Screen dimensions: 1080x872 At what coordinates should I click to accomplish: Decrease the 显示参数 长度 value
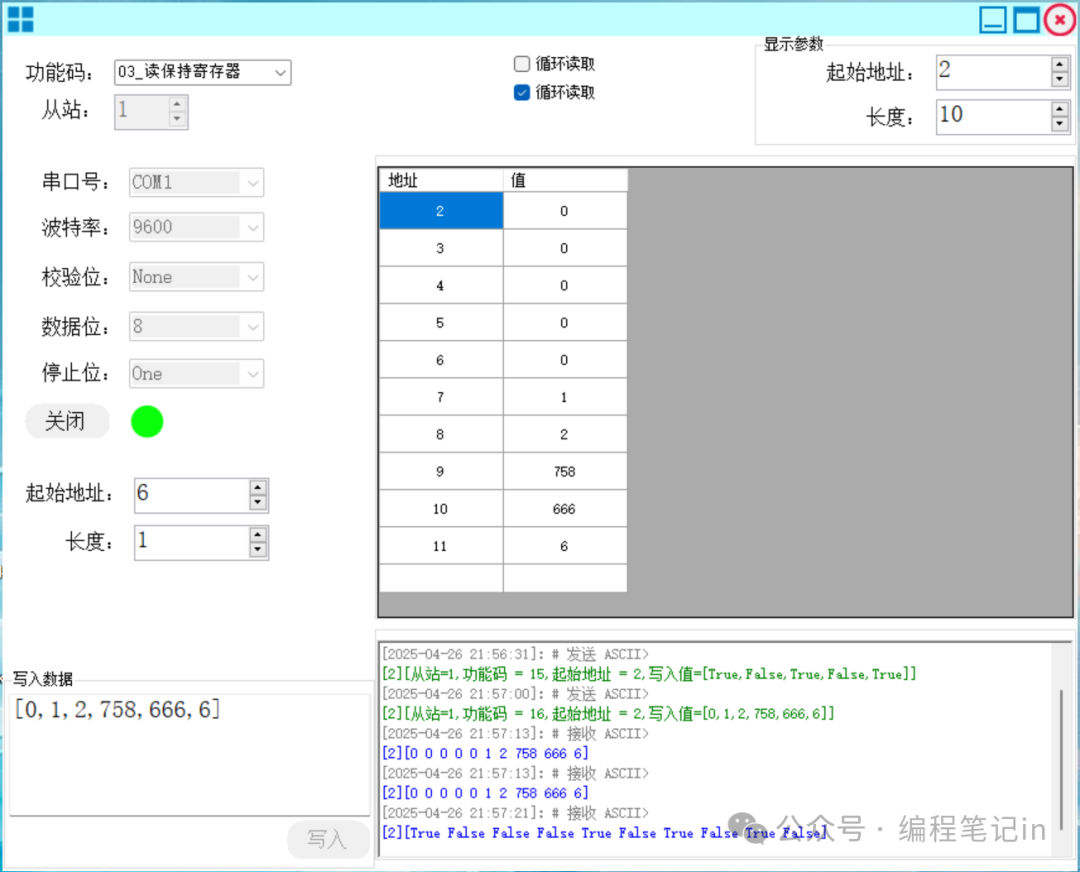(1057, 125)
